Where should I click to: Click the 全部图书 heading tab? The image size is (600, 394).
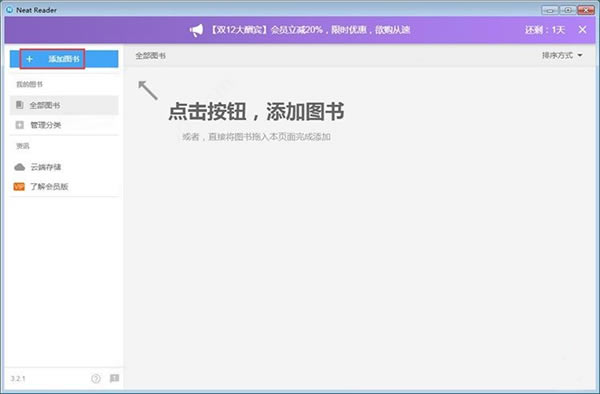click(x=150, y=56)
